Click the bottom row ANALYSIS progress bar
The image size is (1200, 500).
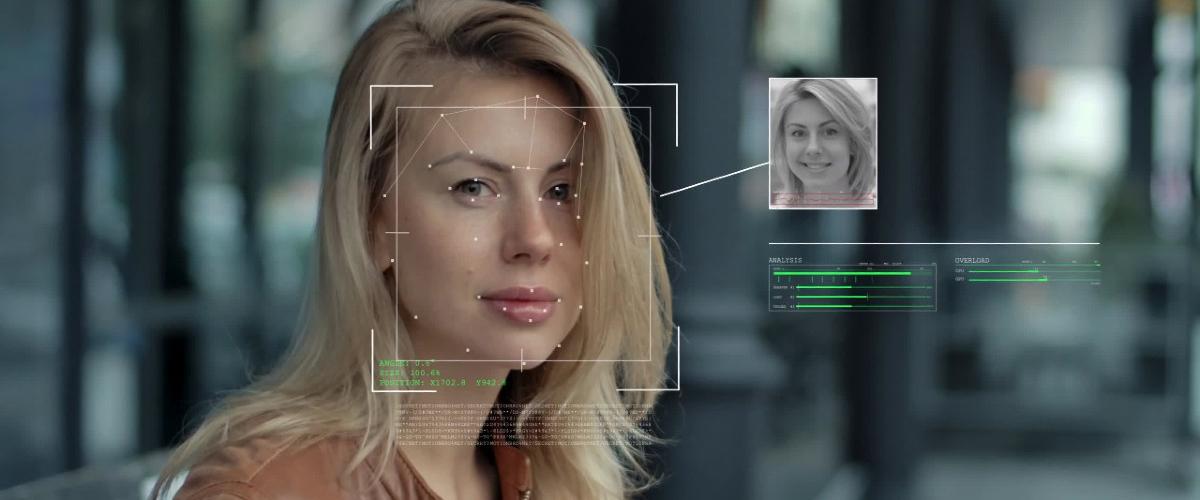tap(823, 306)
